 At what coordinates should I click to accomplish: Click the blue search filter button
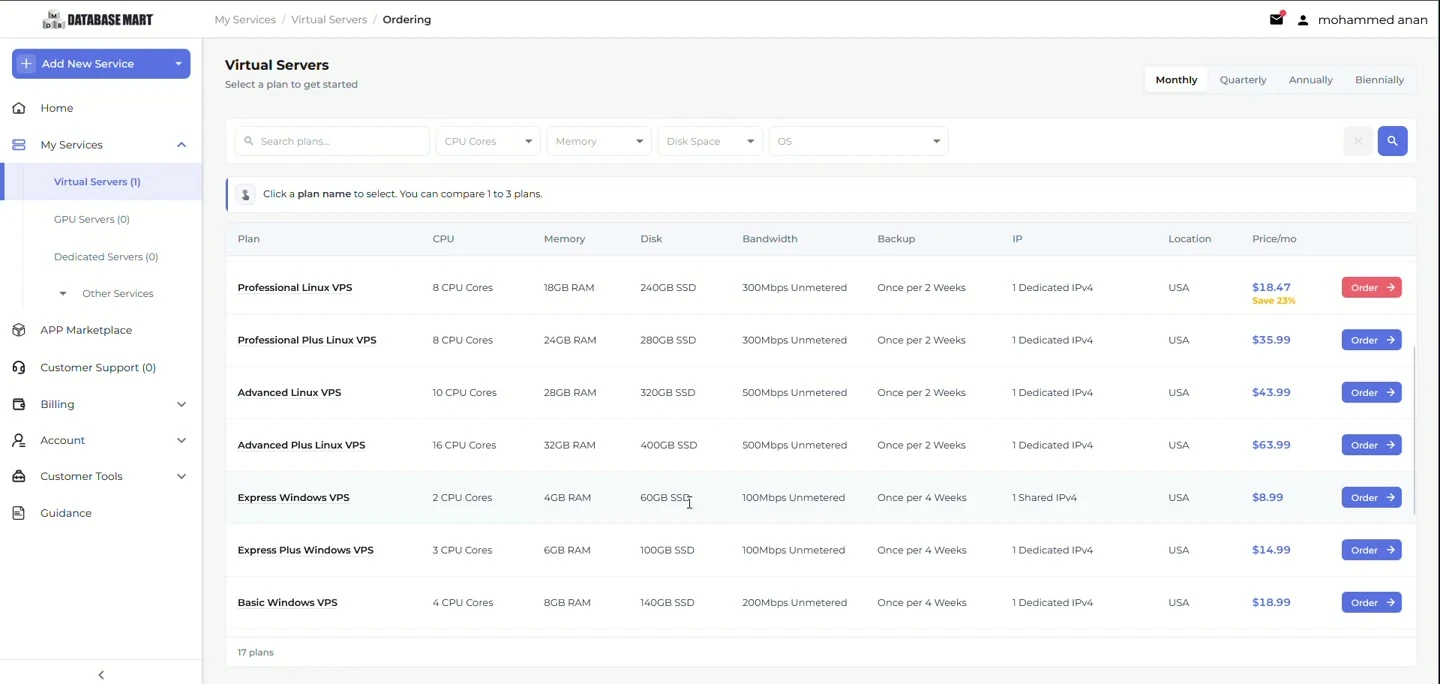click(x=1392, y=141)
